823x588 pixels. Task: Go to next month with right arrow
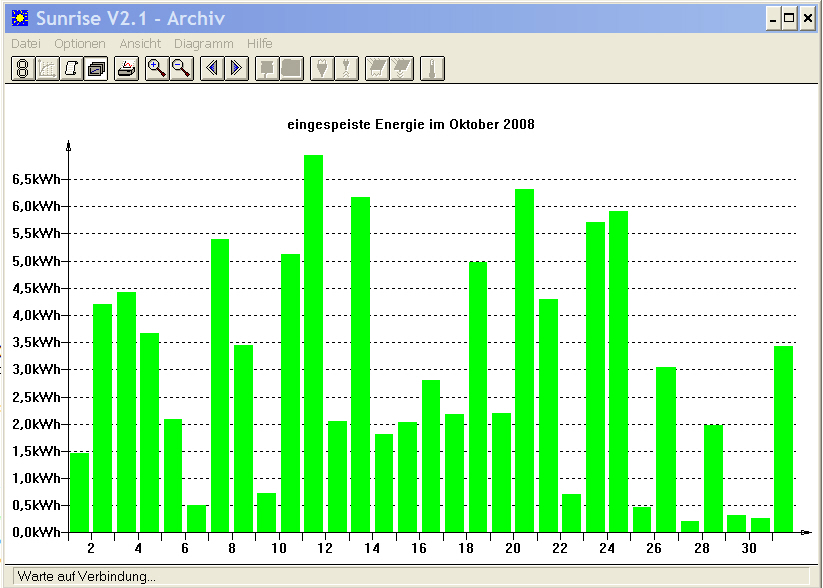pyautogui.click(x=237, y=69)
